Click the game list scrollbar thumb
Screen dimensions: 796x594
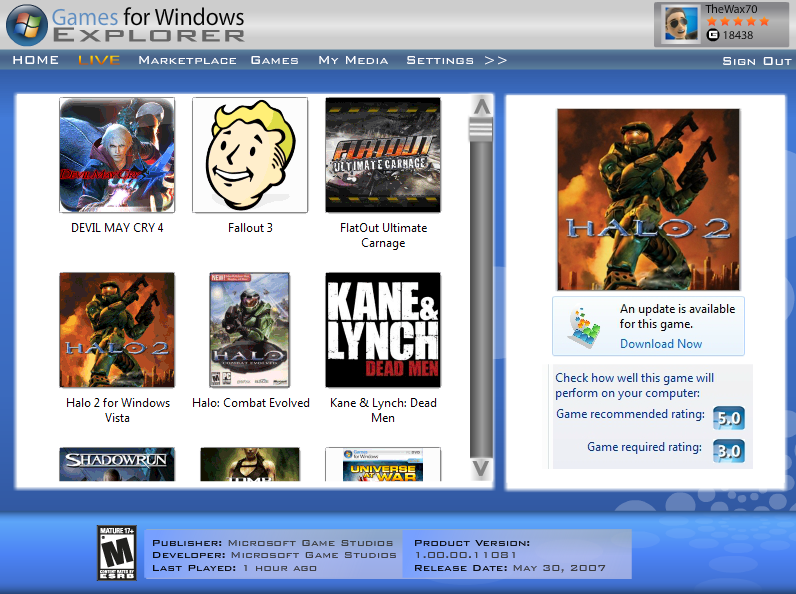coord(481,129)
